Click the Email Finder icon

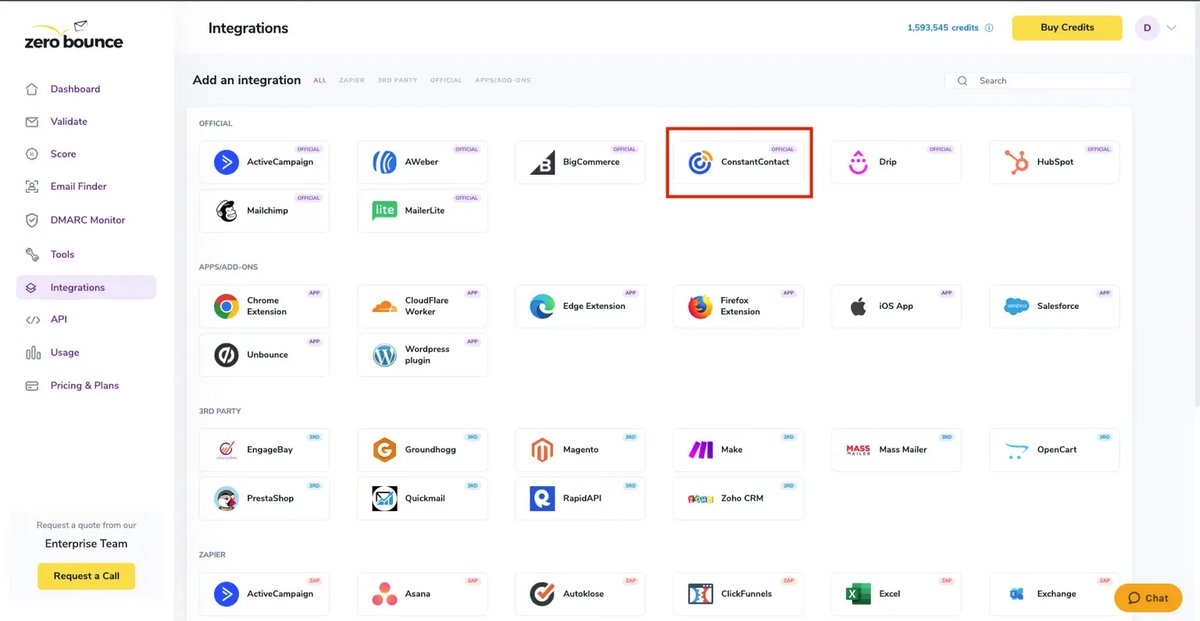tap(32, 187)
